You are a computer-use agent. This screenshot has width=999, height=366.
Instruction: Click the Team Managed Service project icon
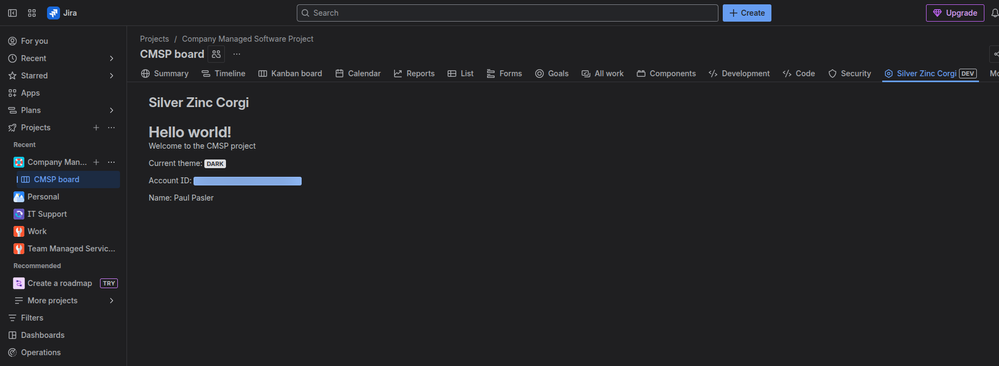click(x=19, y=249)
